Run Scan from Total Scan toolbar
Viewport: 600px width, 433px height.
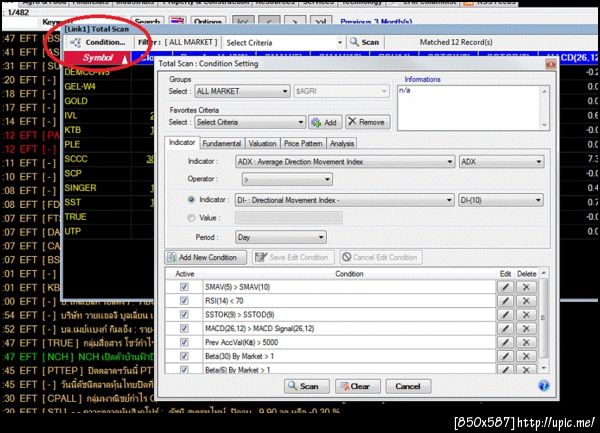(365, 42)
